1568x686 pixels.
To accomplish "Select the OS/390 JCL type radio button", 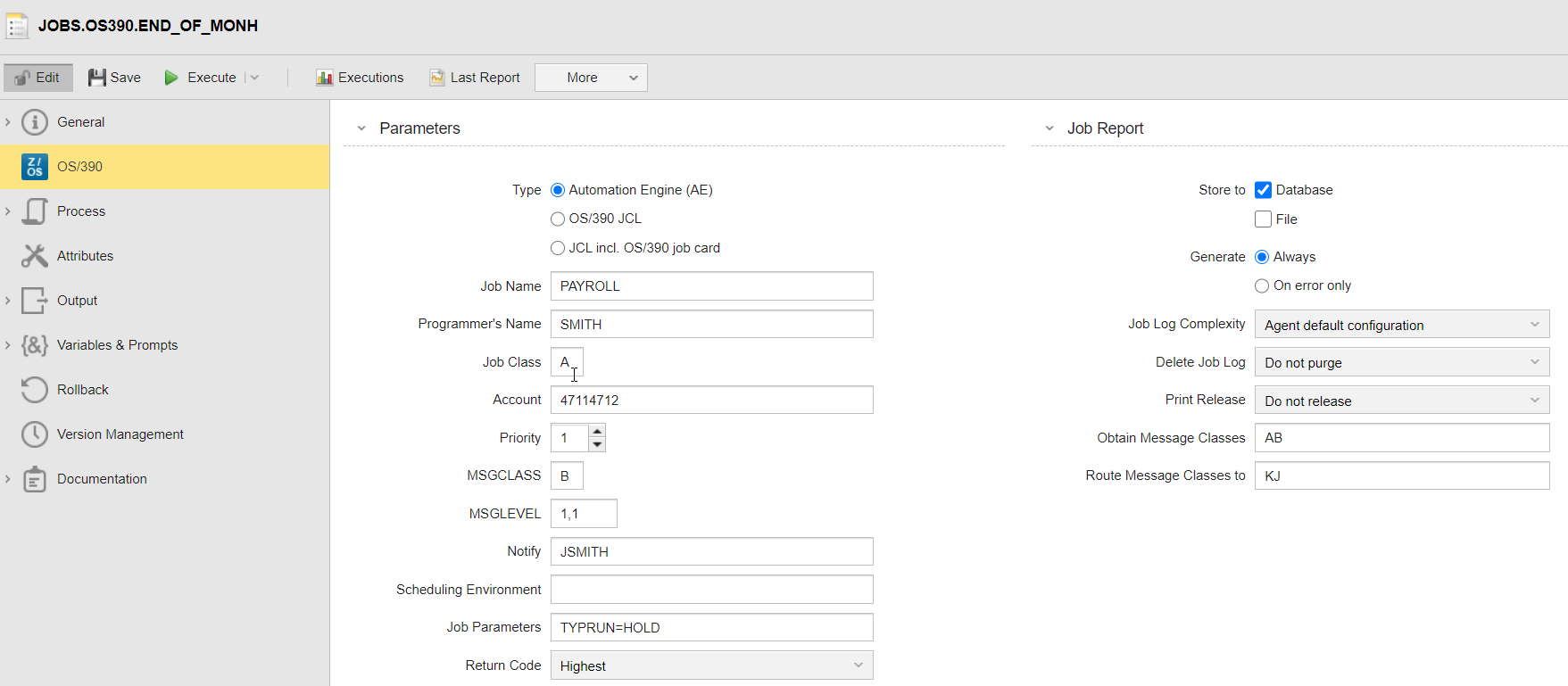I will click(558, 219).
